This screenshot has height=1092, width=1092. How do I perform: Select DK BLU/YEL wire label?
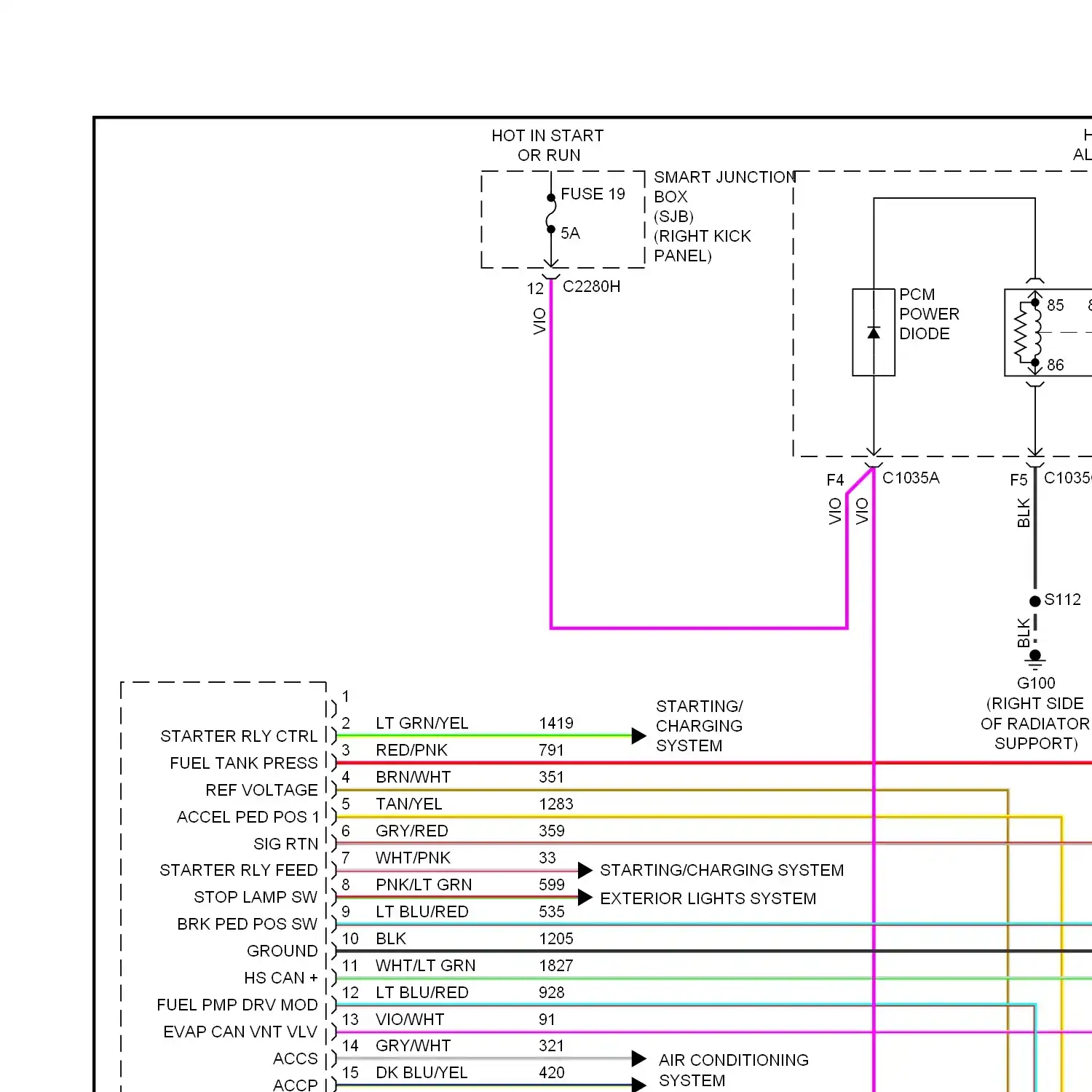tap(422, 1073)
